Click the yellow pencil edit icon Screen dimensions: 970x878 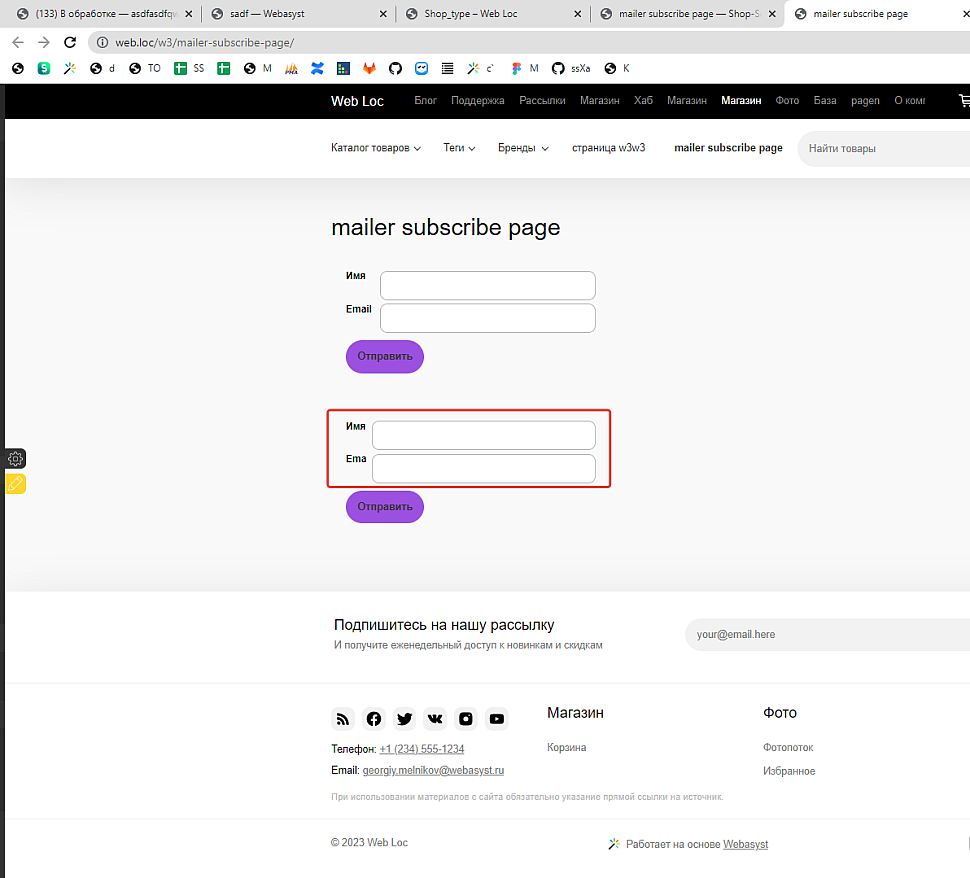tap(15, 484)
